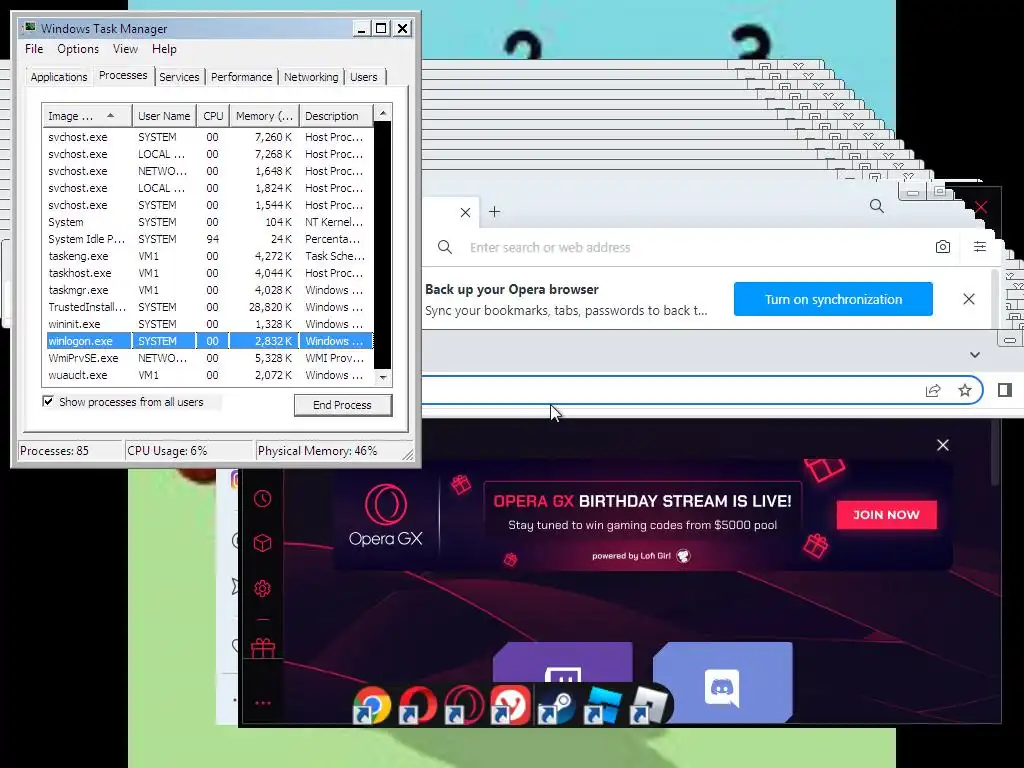Toggle Show processes from all users checkbox
Image resolution: width=1024 pixels, height=768 pixels.
click(x=48, y=402)
